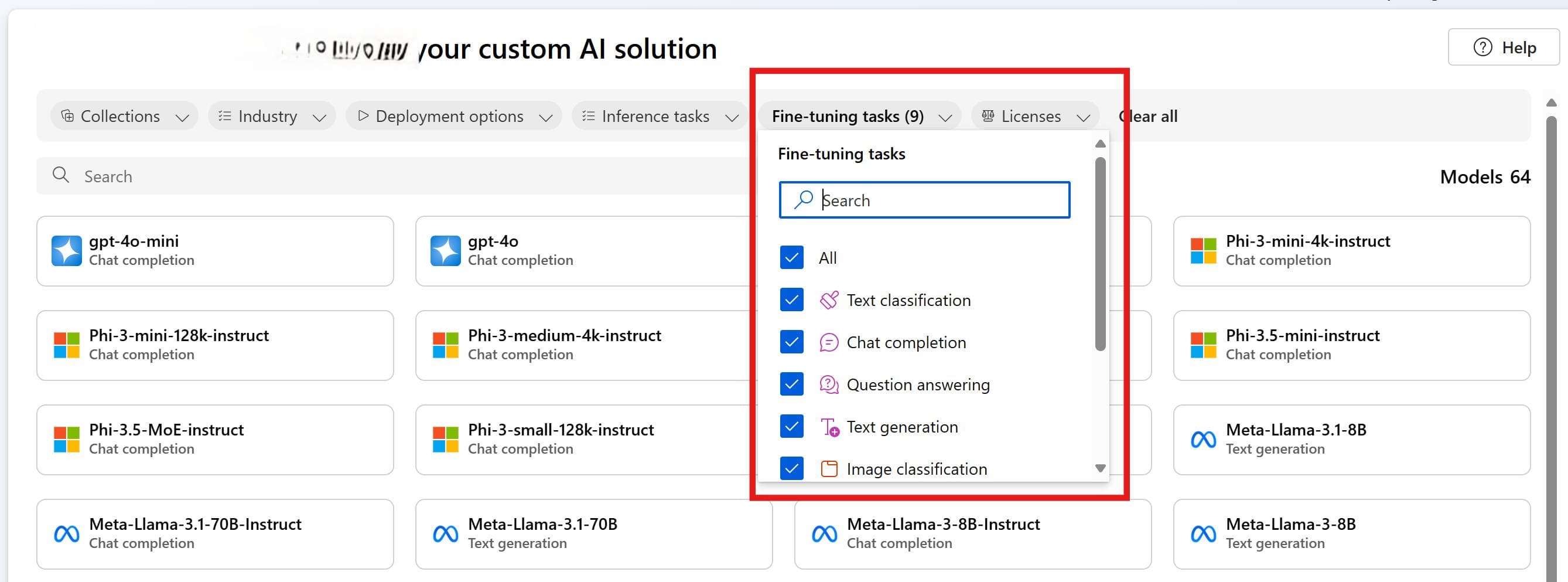Open Phi-3-small-128k-instruct model card title
Image resolution: width=1568 pixels, height=582 pixels.
coord(561,430)
